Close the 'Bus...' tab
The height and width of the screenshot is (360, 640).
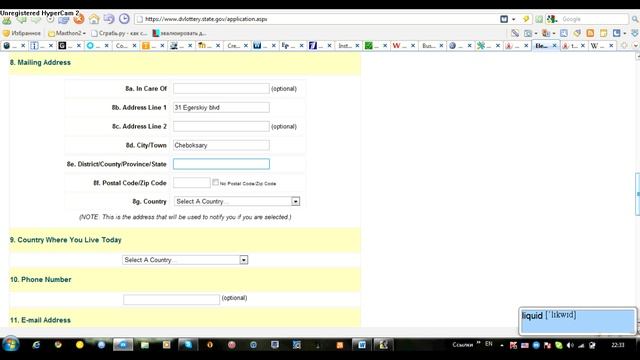click(x=441, y=46)
